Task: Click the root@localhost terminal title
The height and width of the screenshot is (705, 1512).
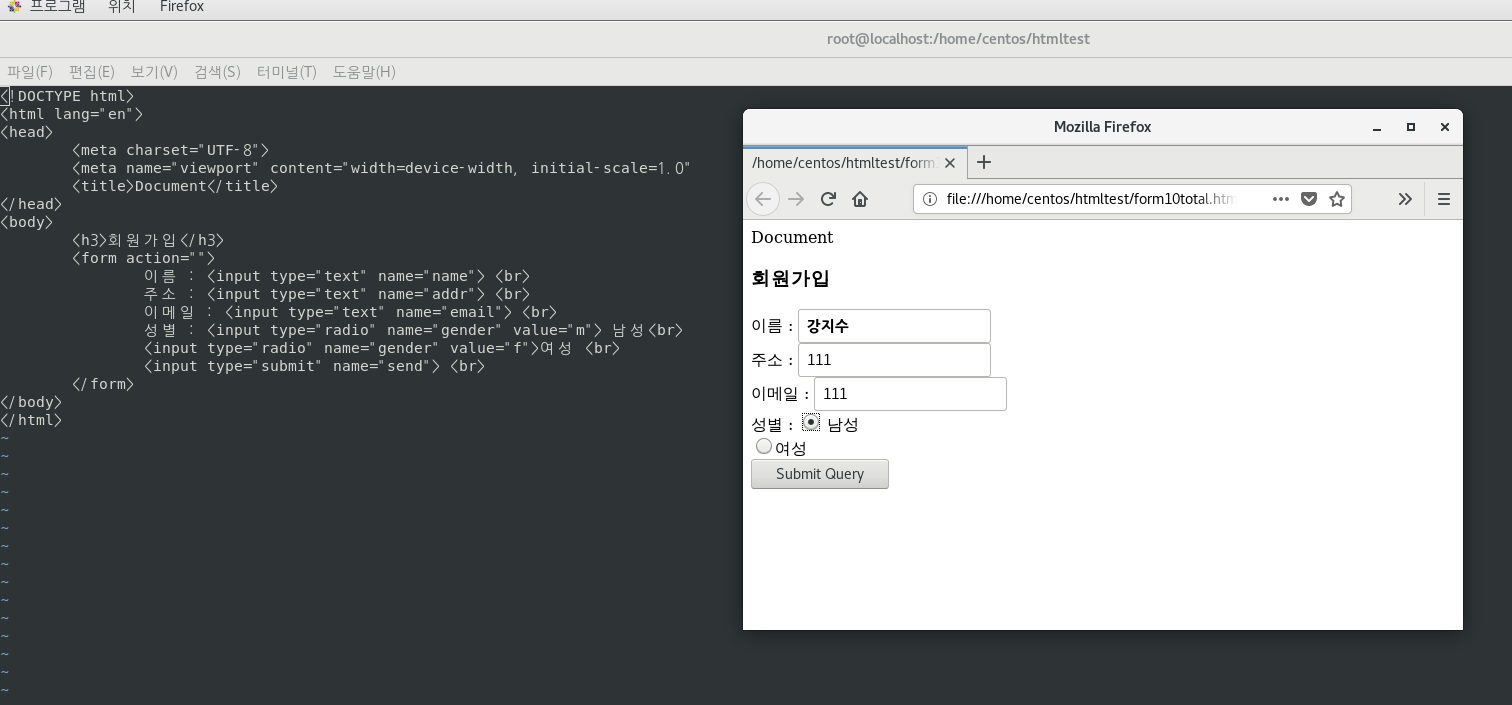Action: 958,39
